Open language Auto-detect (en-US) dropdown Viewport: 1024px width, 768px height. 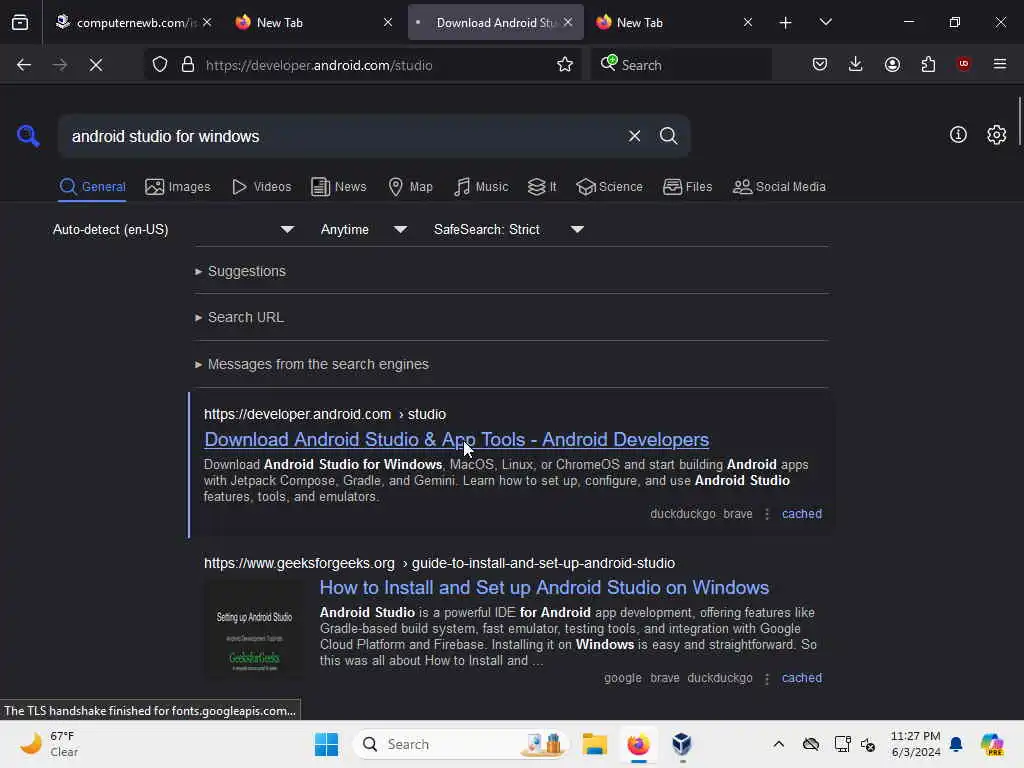173,229
